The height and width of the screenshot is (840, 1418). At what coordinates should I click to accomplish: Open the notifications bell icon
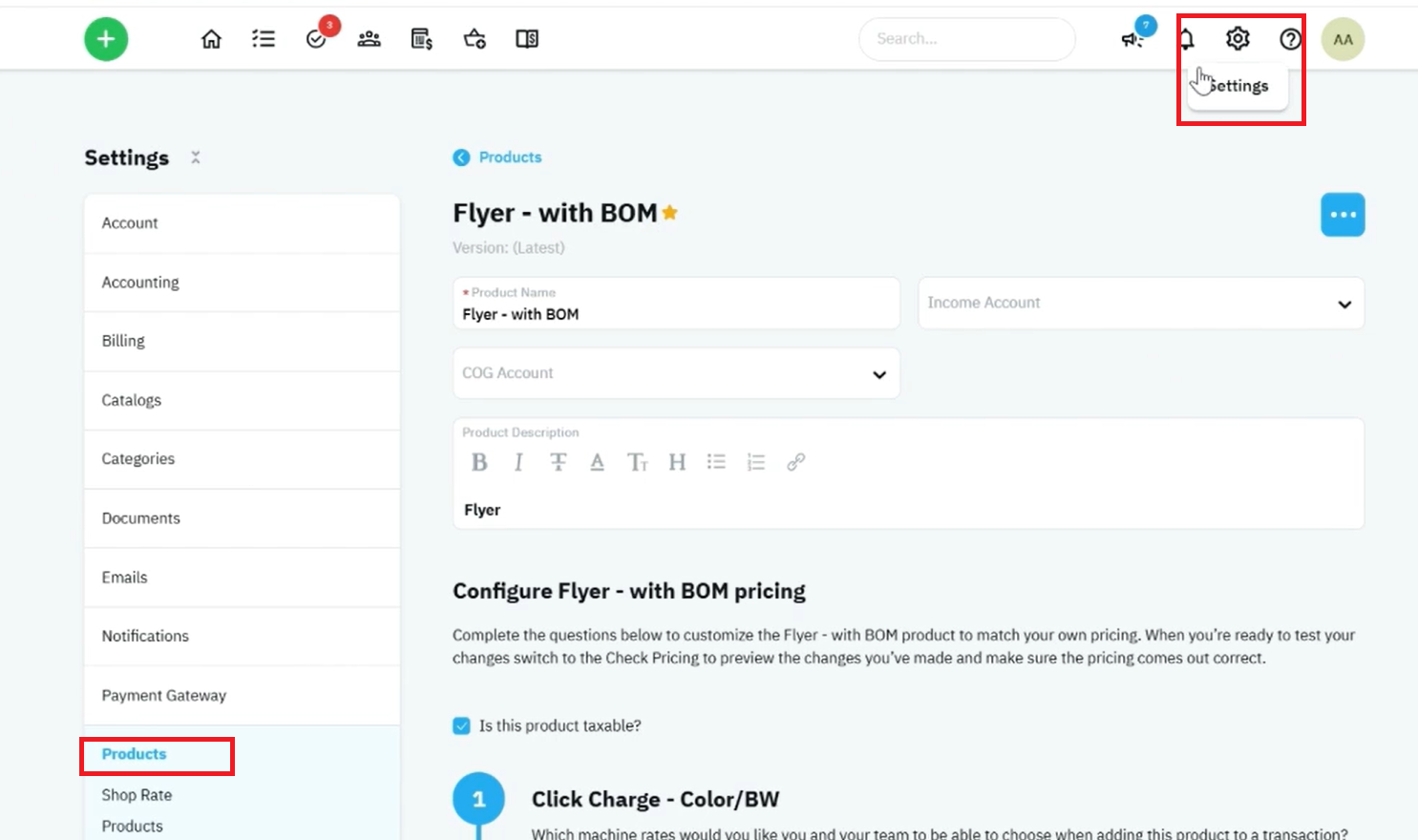tap(1186, 39)
